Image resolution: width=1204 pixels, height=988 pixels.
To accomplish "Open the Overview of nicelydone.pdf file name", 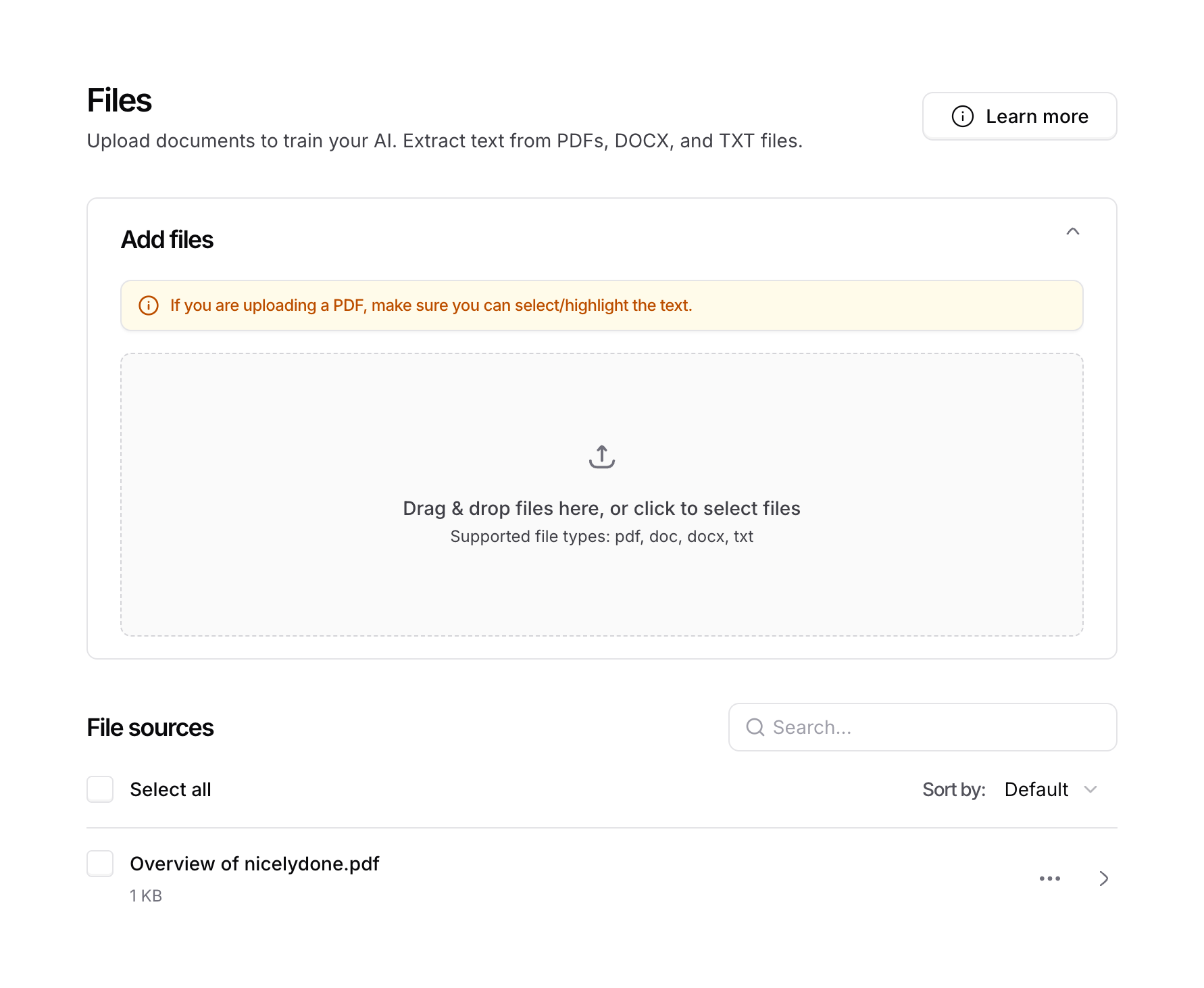I will 255,864.
